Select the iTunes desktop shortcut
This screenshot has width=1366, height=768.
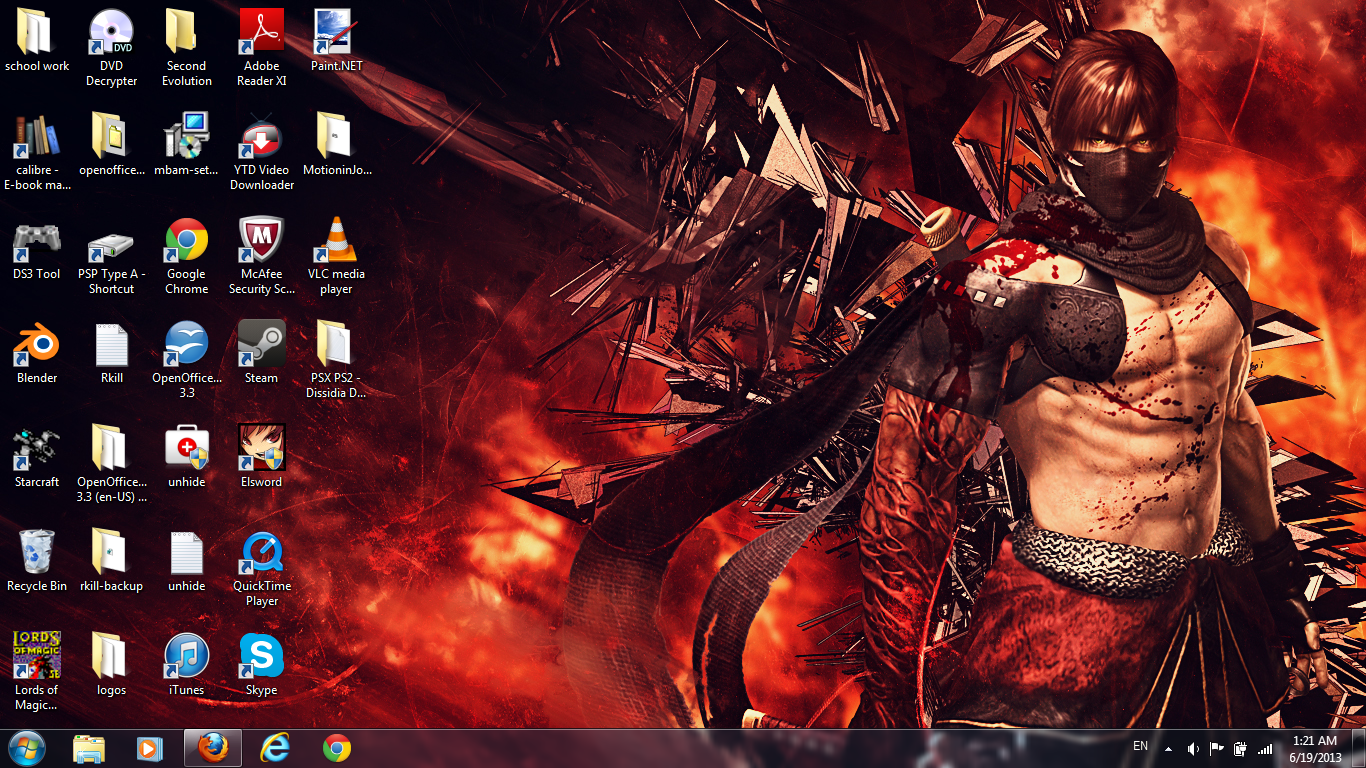186,656
